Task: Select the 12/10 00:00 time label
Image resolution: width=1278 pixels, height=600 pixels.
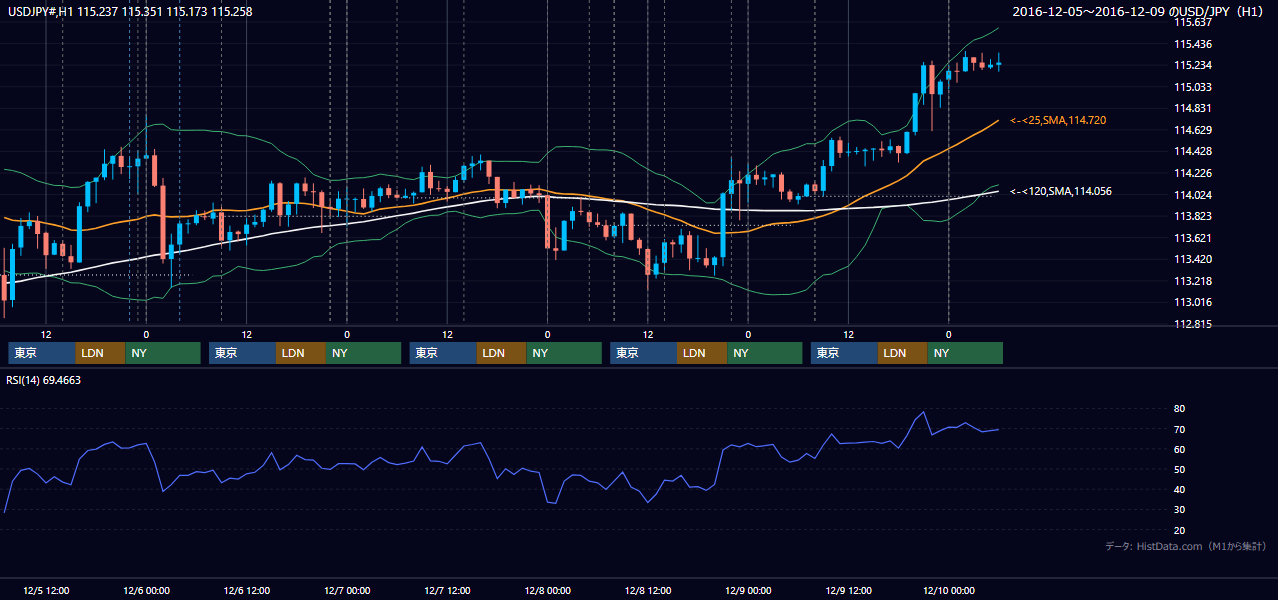Action: coord(949,591)
